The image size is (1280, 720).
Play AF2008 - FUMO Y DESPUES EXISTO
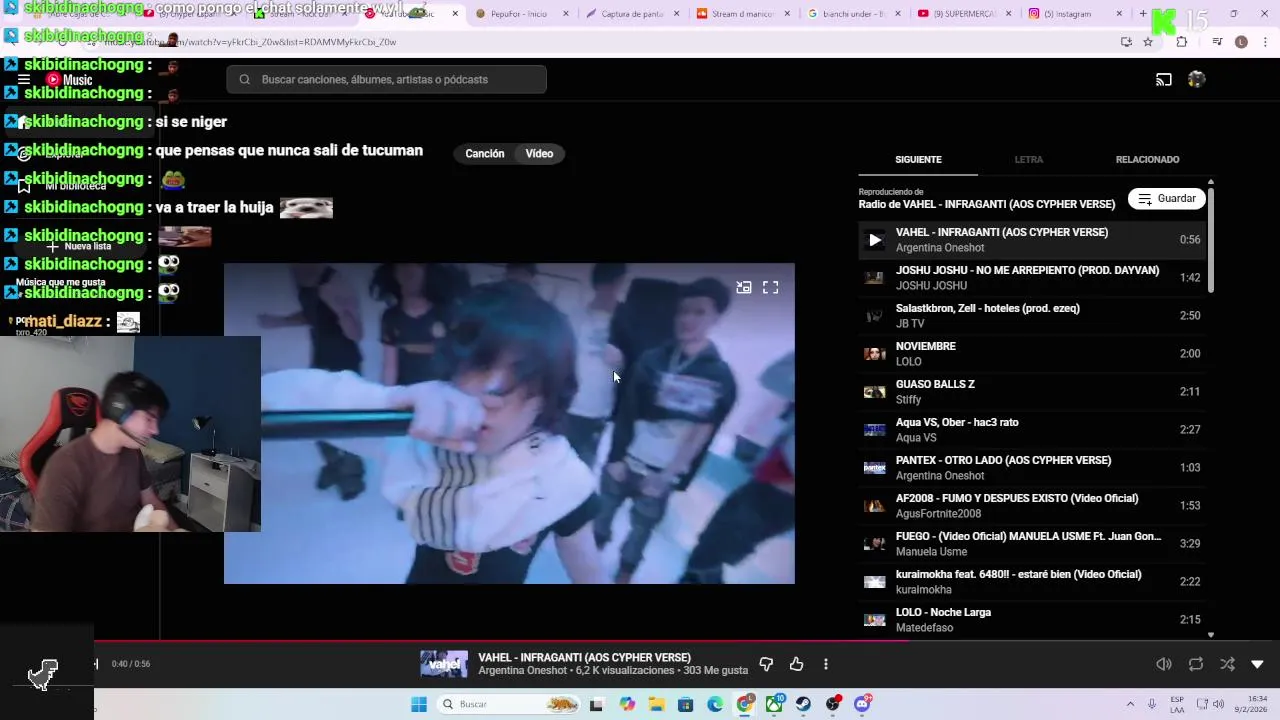pos(1031,506)
